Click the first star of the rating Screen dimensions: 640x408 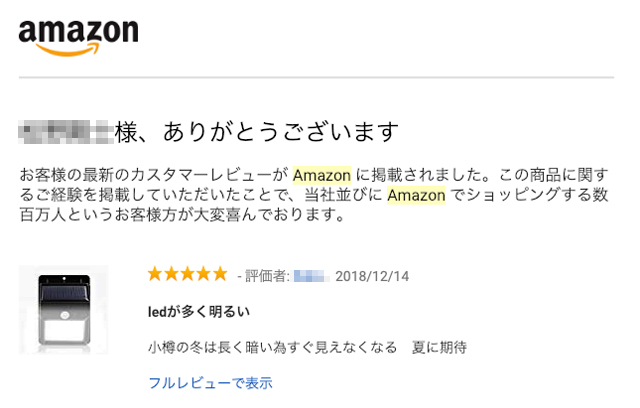point(155,274)
